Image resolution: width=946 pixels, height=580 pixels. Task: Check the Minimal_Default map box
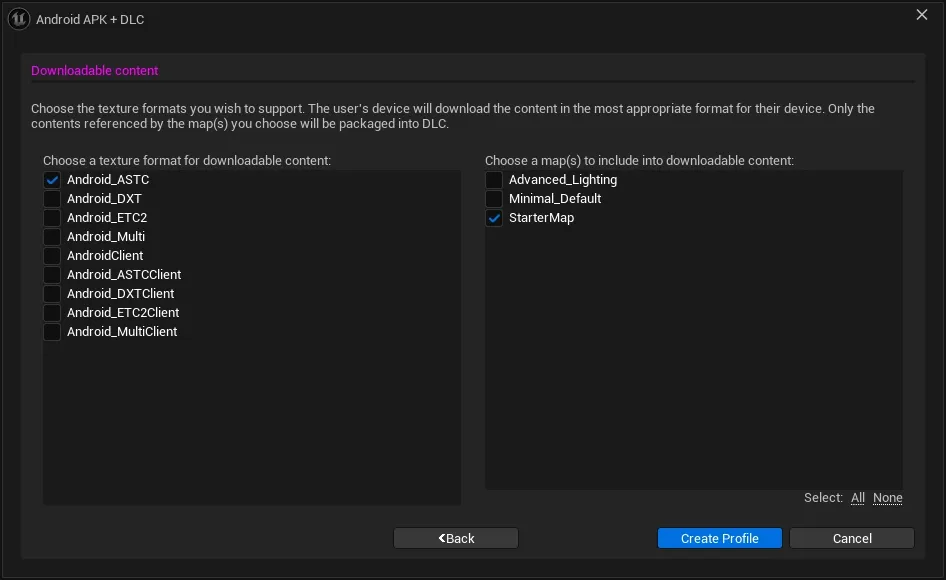tap(494, 199)
